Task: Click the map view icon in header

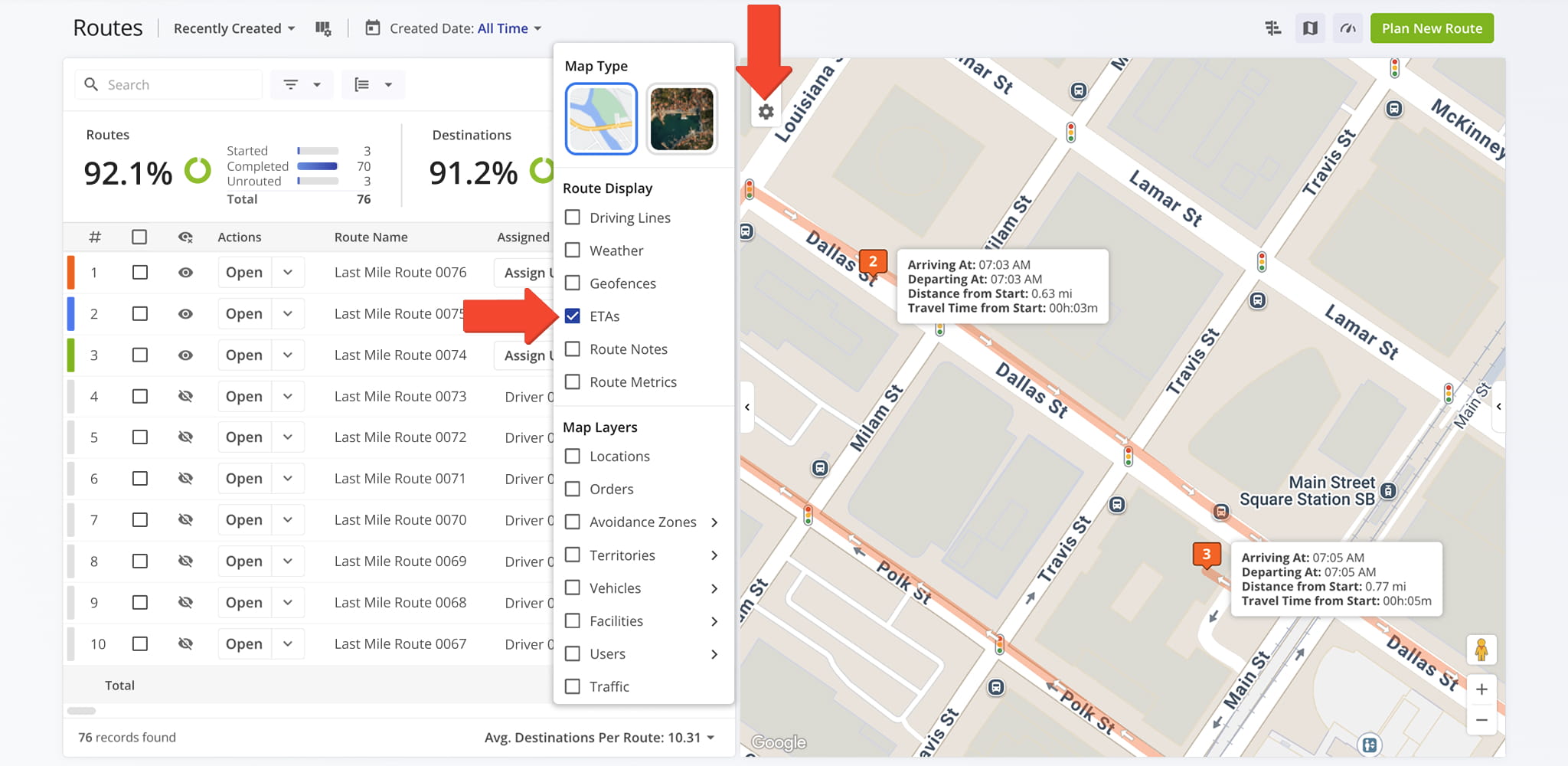Action: pos(1310,28)
